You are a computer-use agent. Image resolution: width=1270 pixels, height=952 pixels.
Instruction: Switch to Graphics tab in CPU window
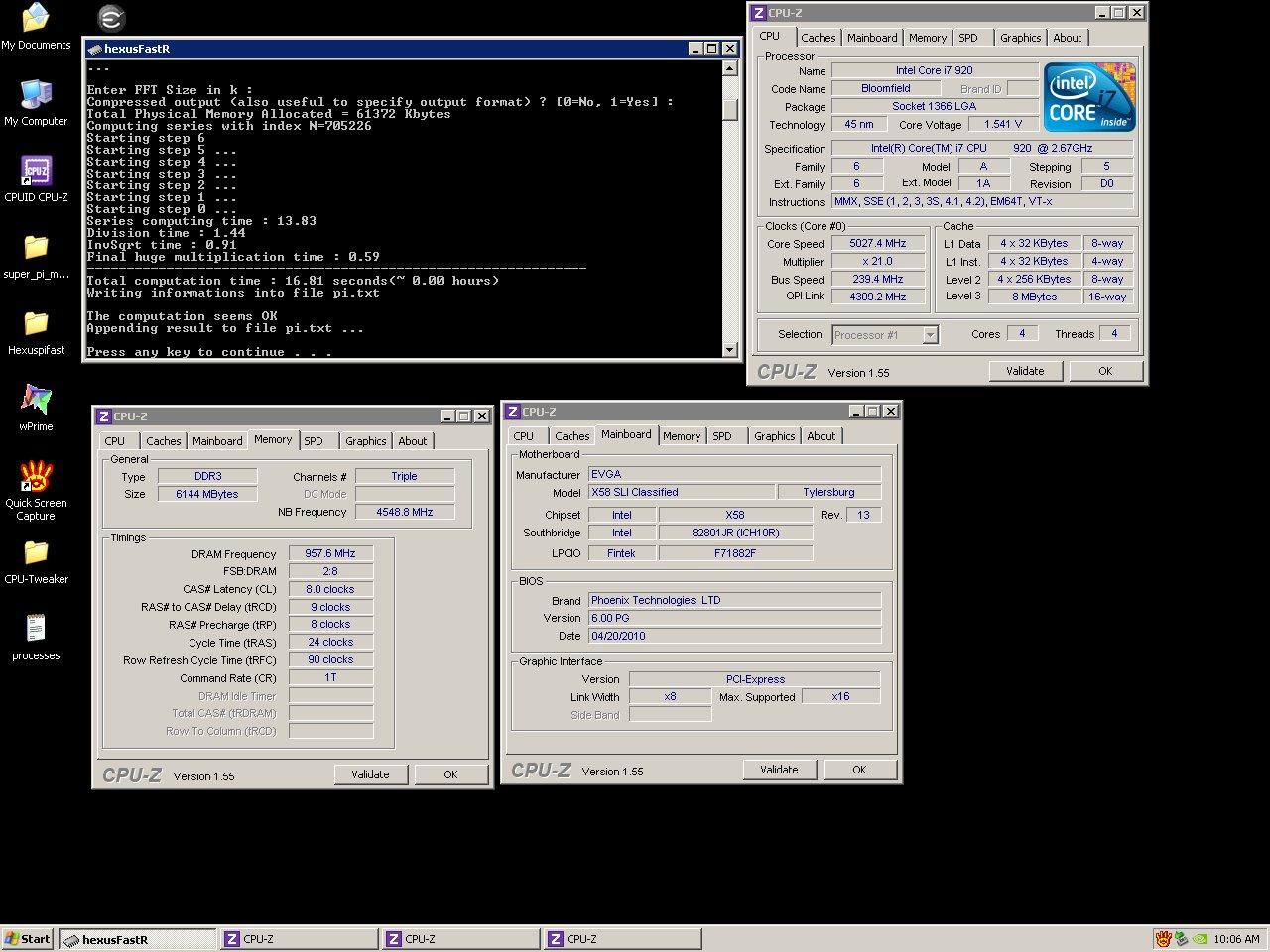pos(1020,38)
